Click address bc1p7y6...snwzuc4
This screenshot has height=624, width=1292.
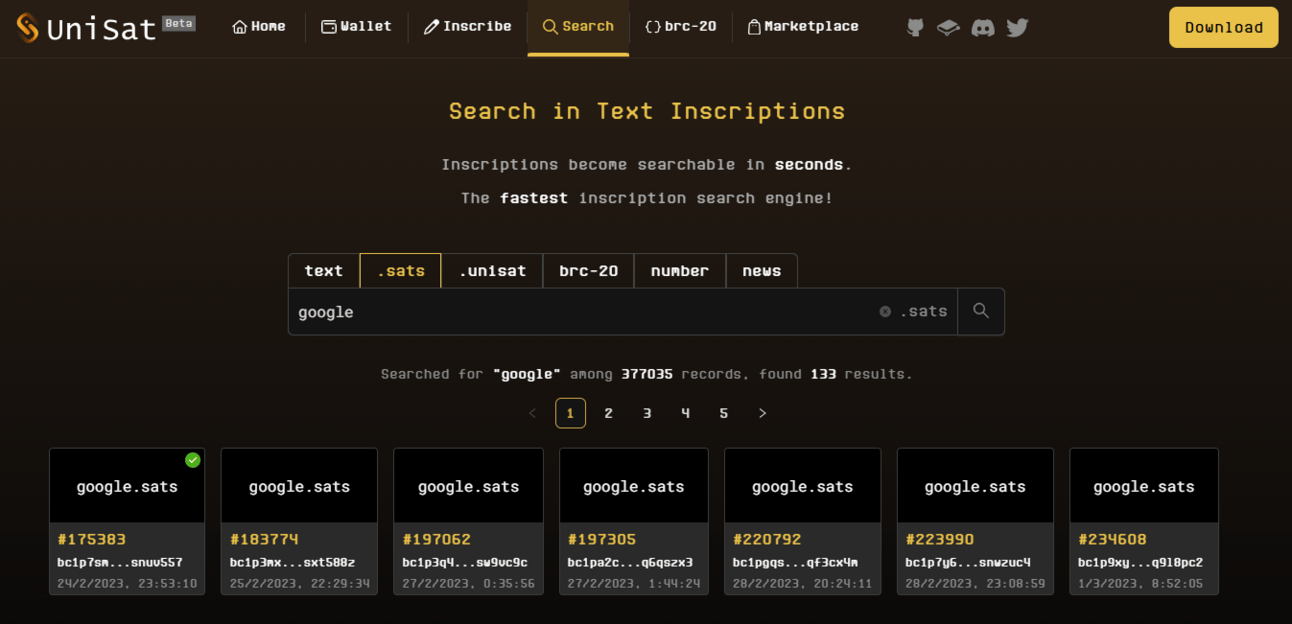[968, 563]
